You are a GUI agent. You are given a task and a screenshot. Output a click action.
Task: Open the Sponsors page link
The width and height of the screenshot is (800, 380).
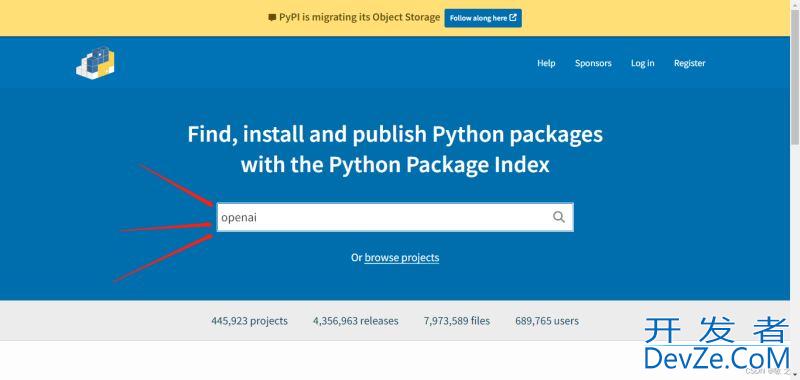(593, 63)
